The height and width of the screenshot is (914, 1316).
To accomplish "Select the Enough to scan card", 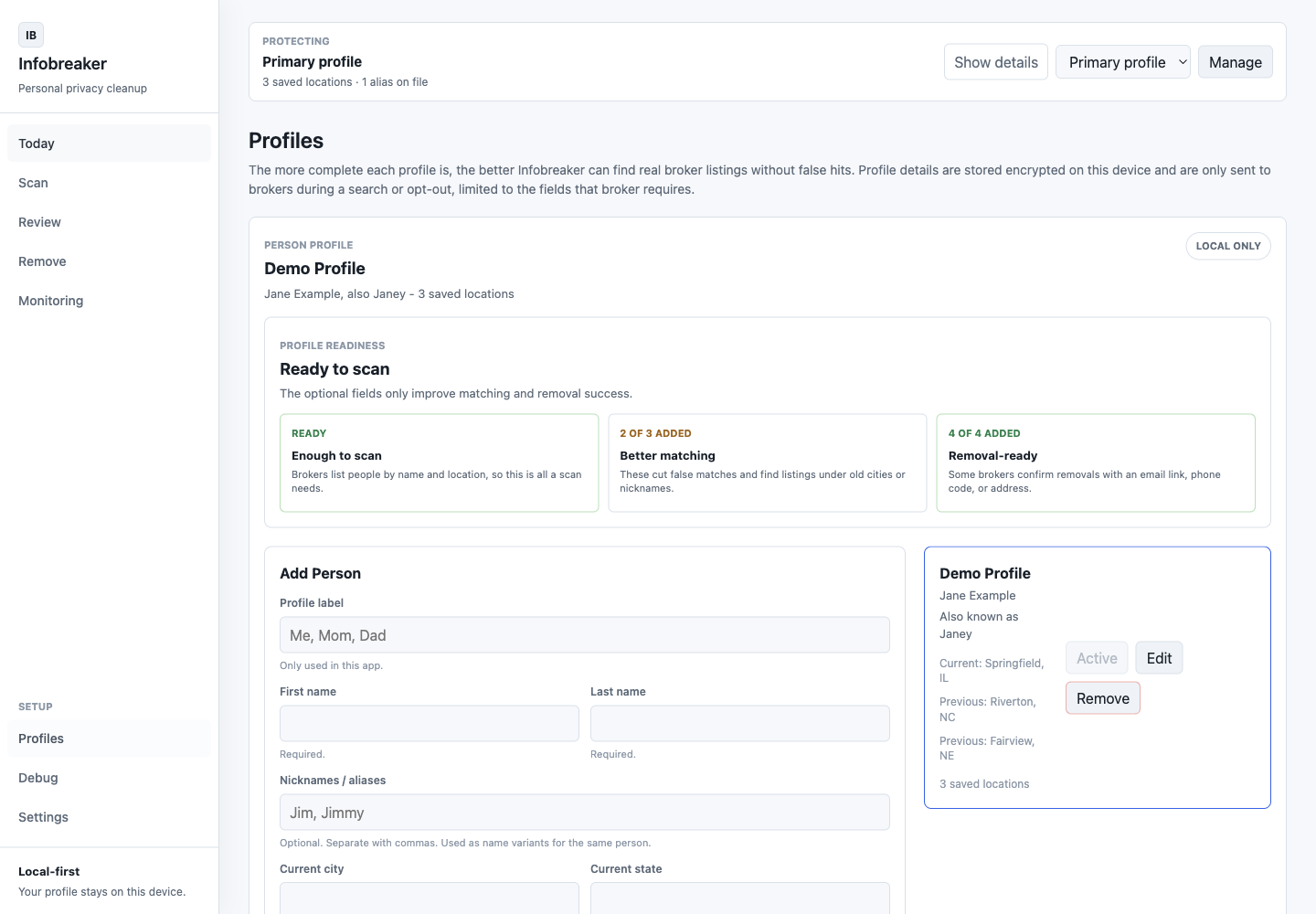I will click(439, 462).
